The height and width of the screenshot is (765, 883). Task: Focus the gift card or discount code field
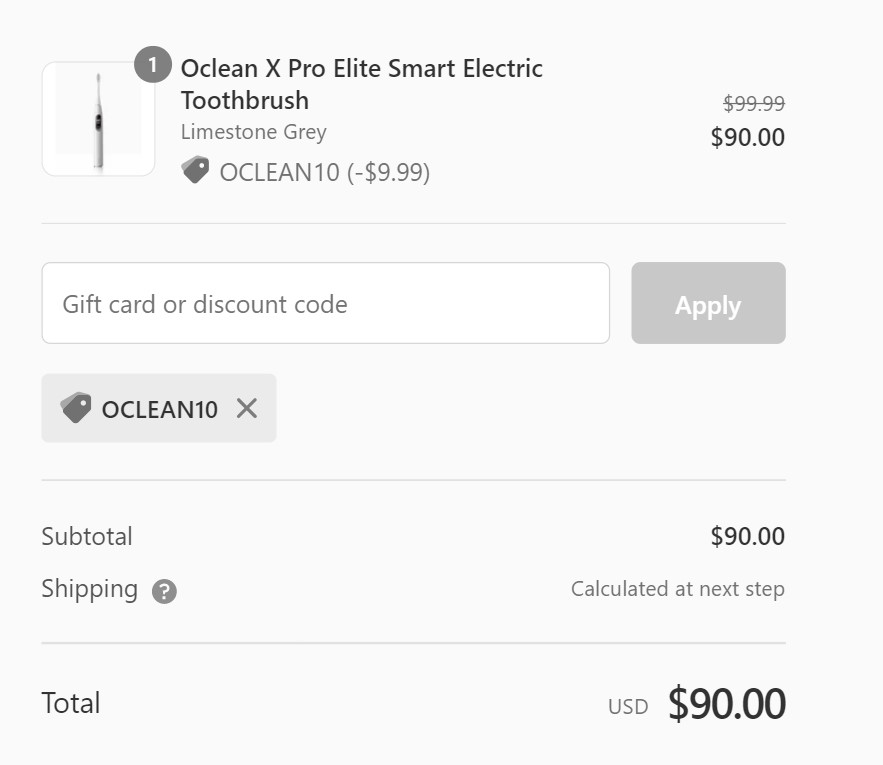325,303
